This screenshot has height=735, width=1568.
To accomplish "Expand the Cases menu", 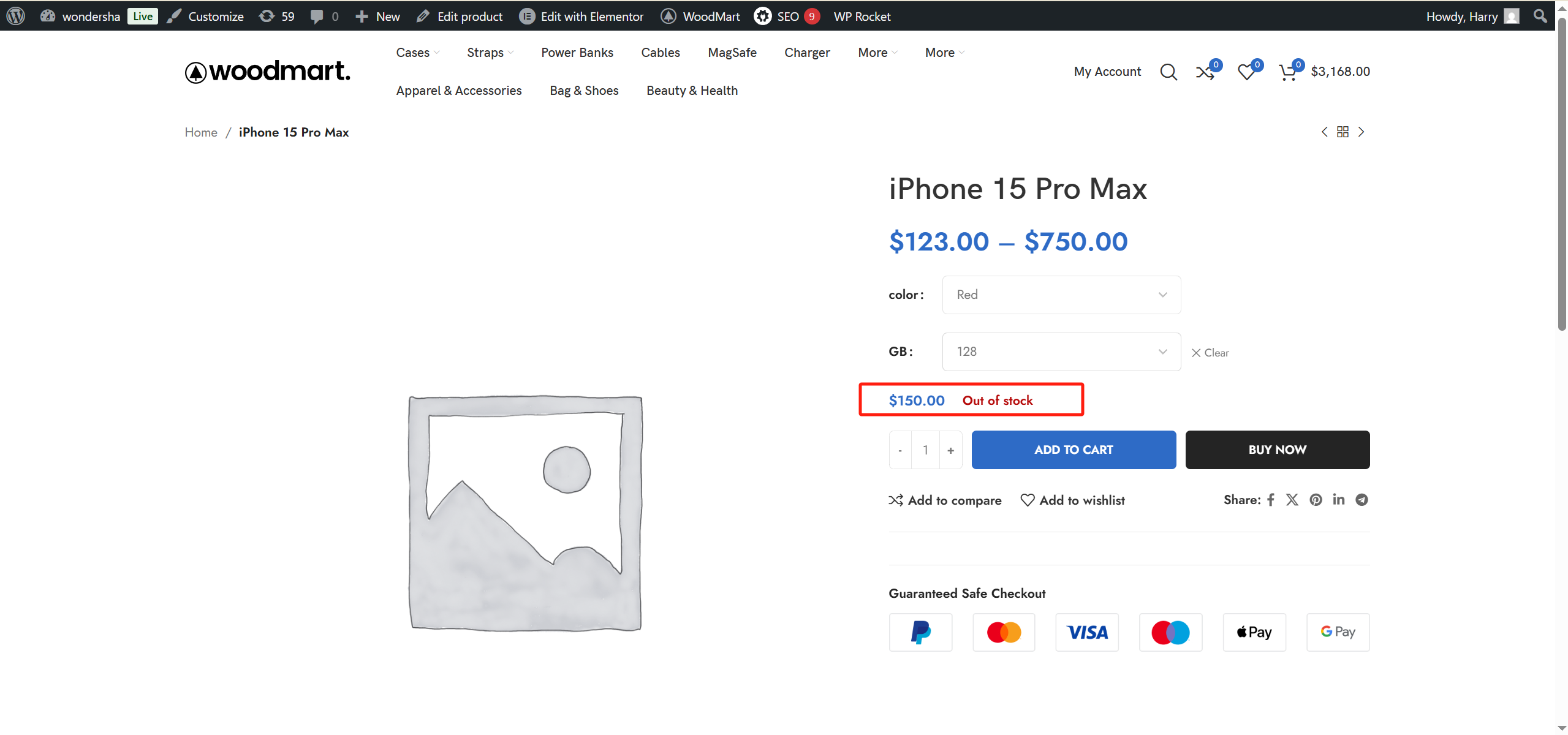I will (417, 53).
